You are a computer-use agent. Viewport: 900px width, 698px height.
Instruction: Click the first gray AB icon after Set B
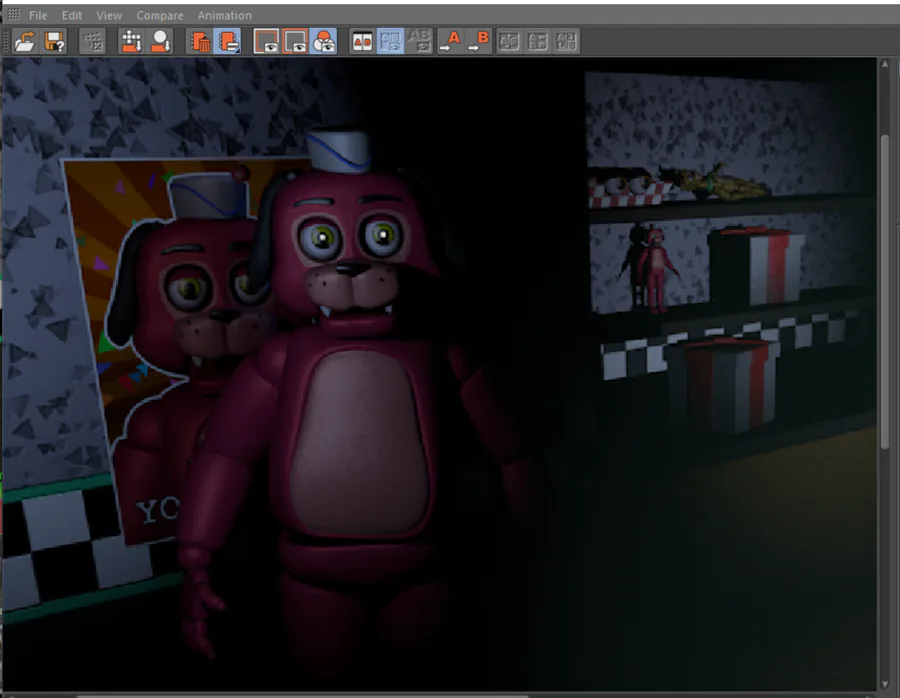pos(509,41)
